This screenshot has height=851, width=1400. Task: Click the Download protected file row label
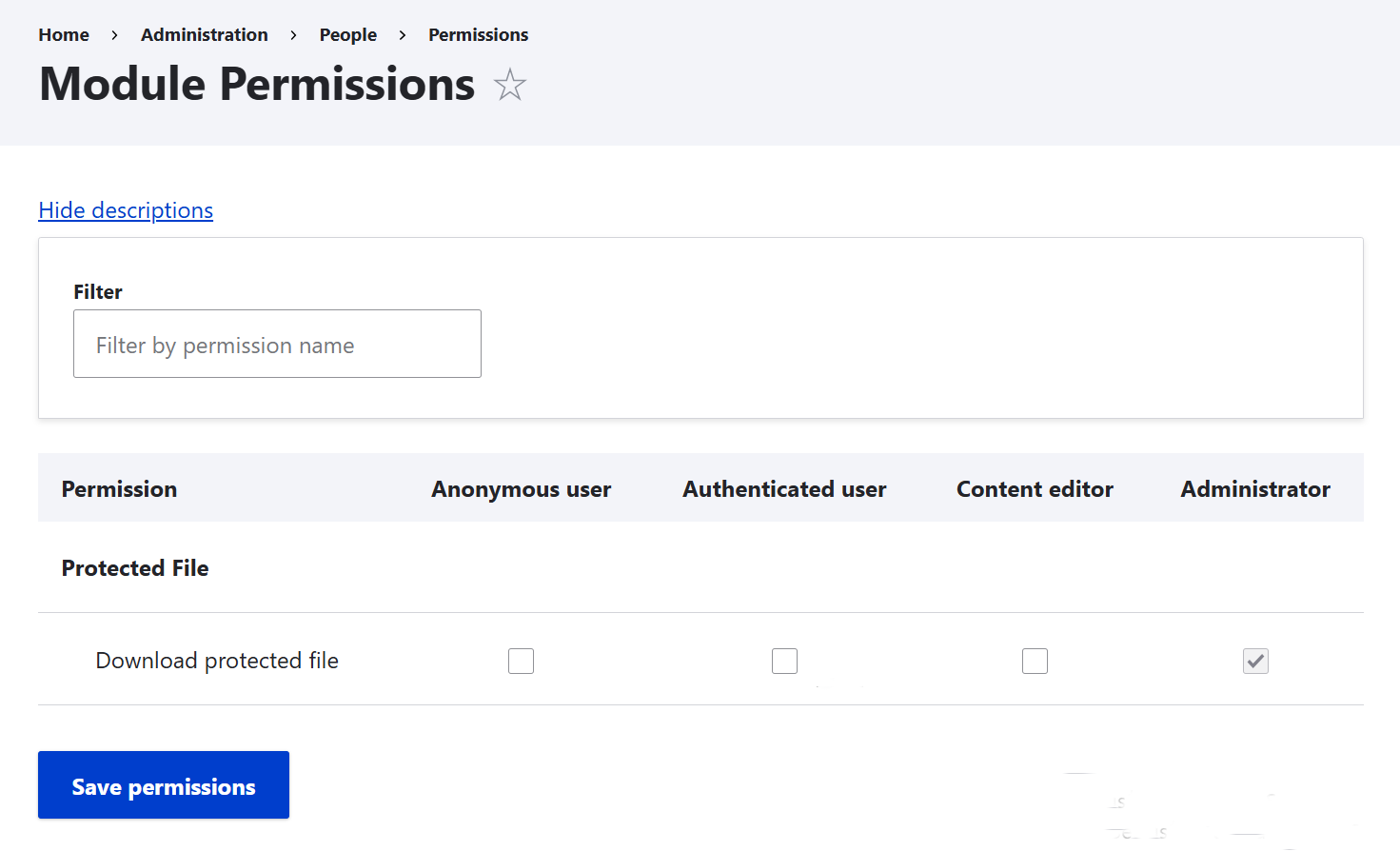216,660
